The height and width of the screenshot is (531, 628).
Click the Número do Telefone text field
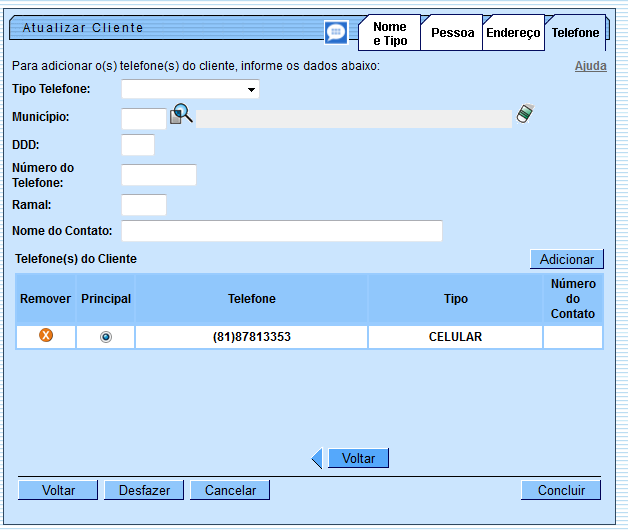[x=158, y=175]
